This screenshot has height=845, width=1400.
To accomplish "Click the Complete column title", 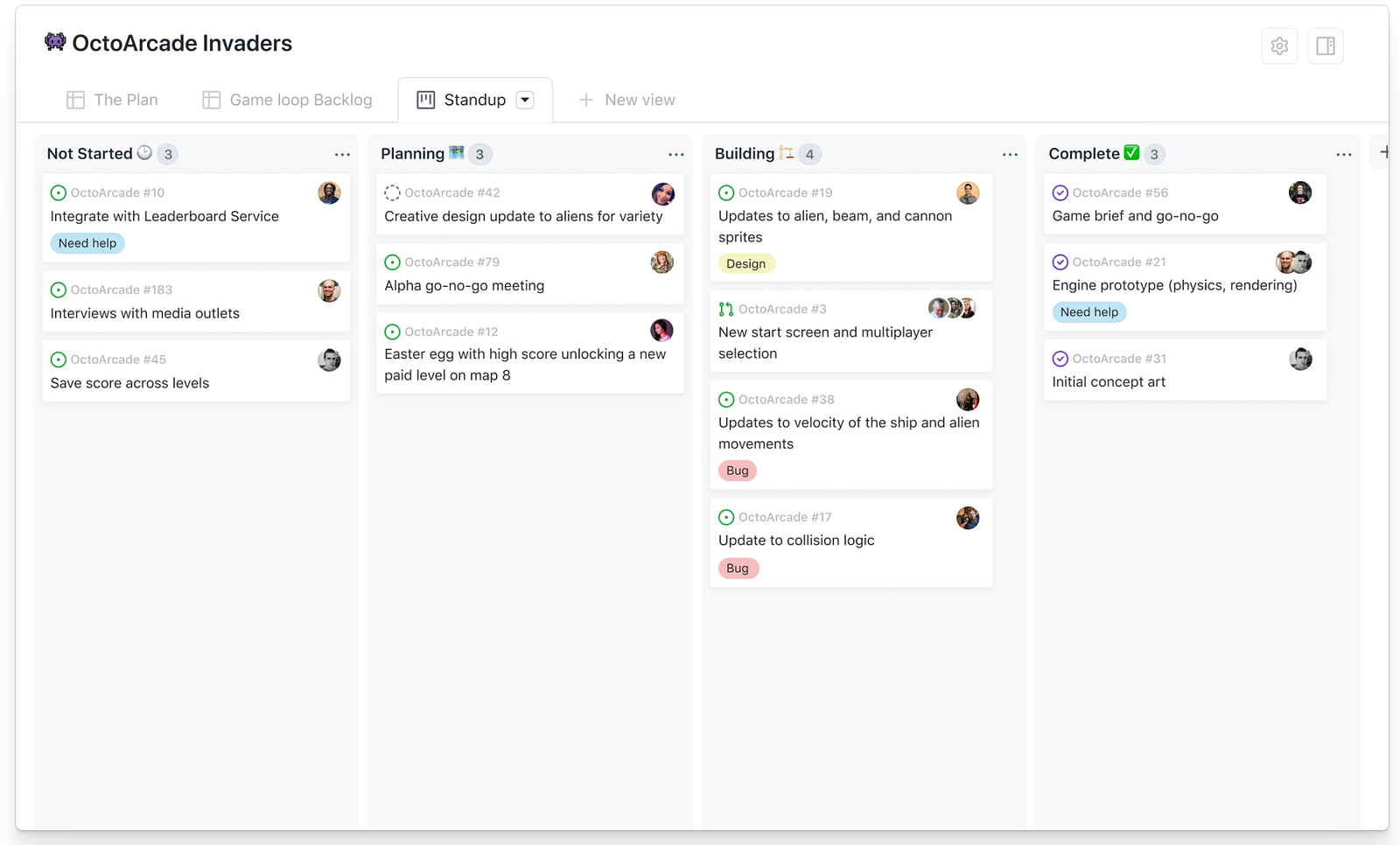I will 1084,154.
